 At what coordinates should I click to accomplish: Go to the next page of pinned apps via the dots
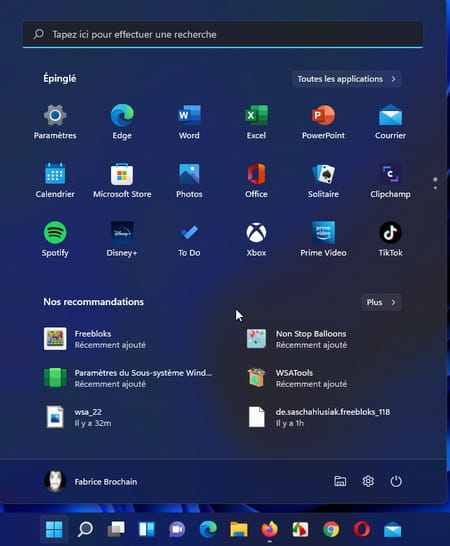point(435,188)
